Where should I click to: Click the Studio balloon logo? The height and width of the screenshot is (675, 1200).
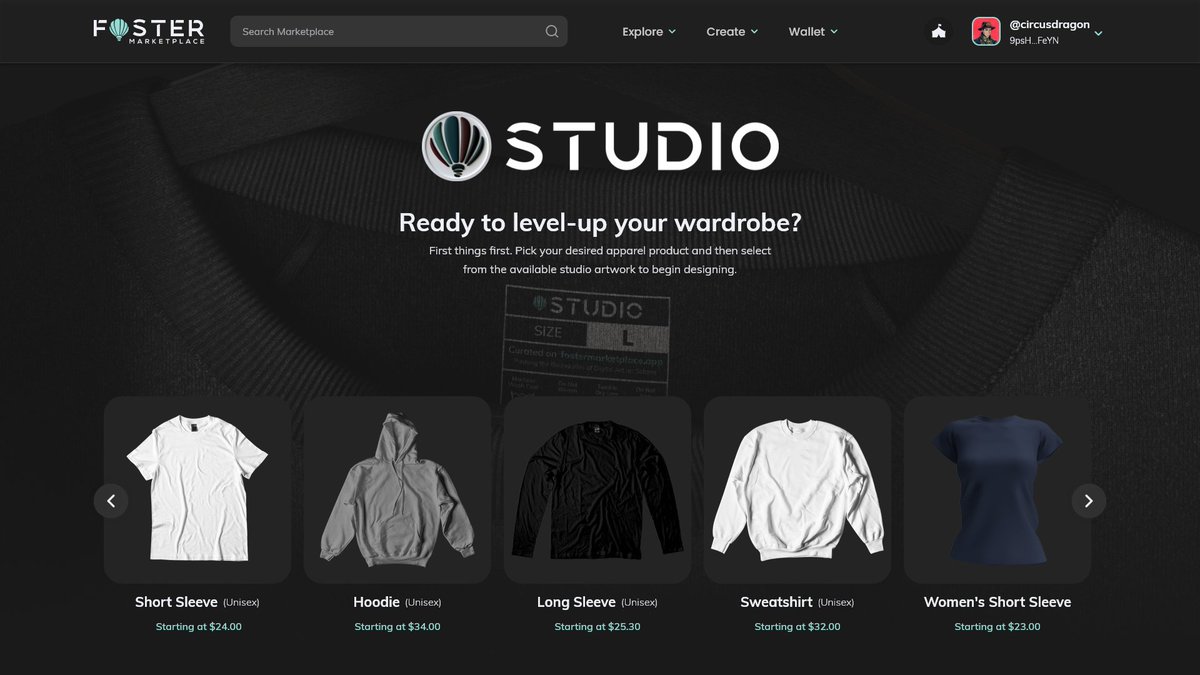[456, 146]
